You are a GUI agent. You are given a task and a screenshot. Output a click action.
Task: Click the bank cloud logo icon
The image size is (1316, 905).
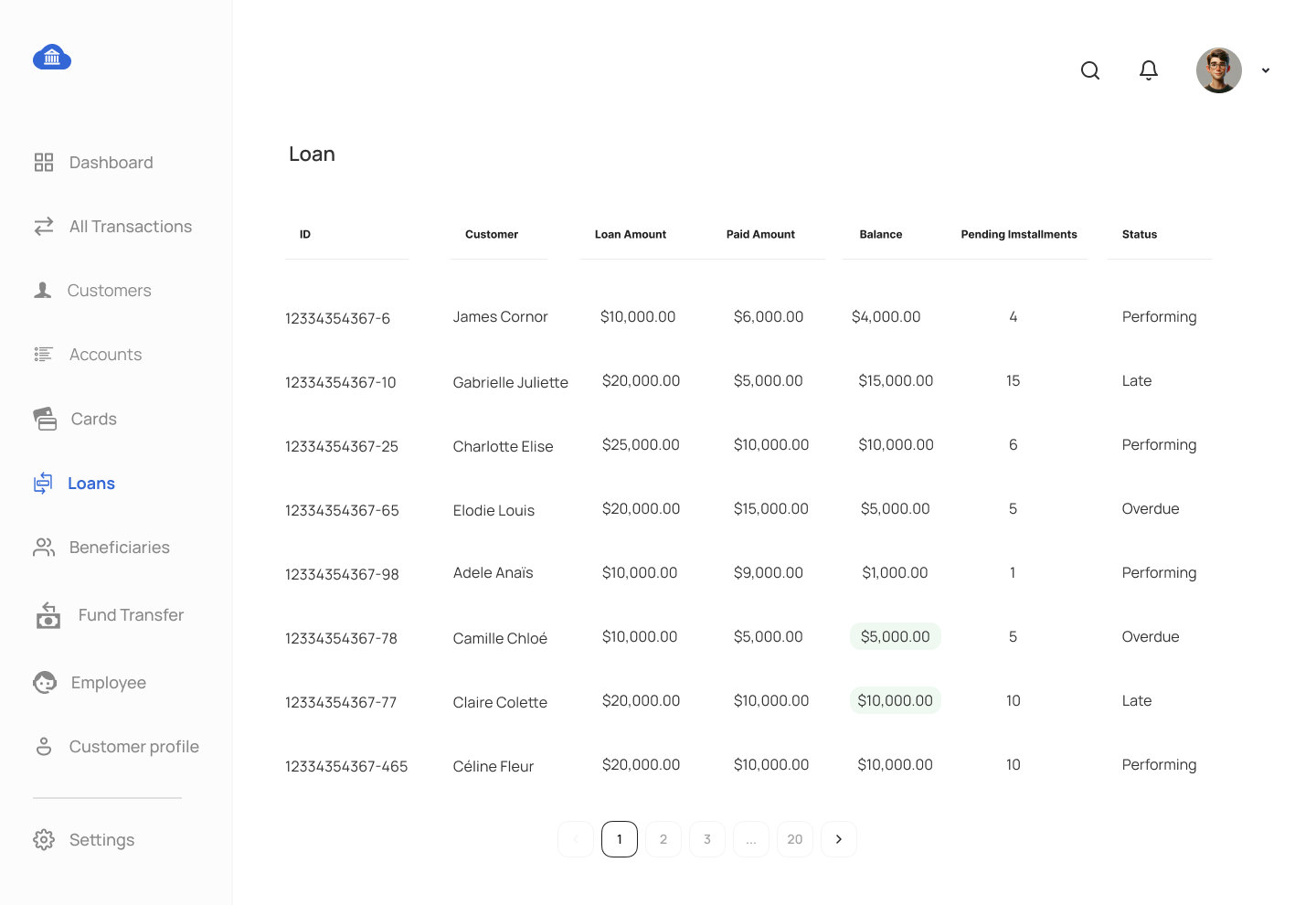pyautogui.click(x=52, y=58)
